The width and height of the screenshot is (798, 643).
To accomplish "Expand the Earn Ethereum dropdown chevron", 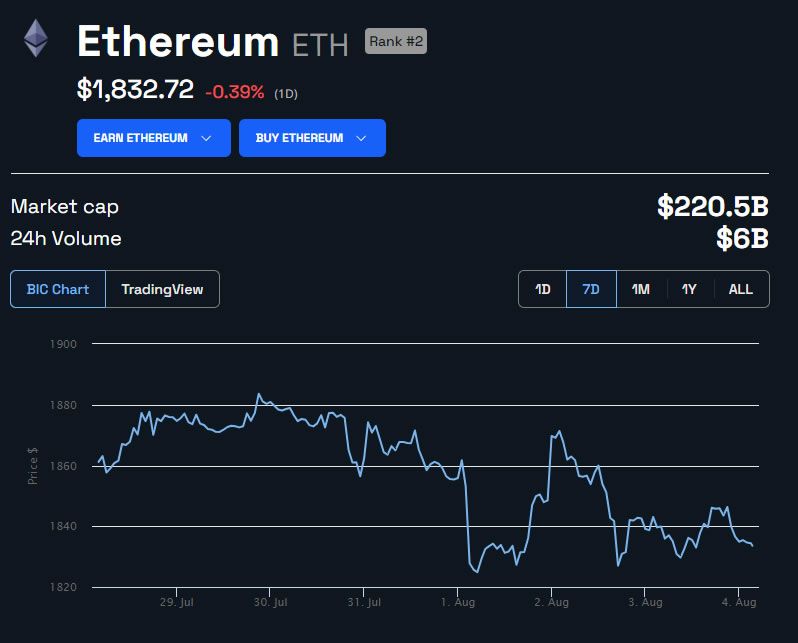I will 206,138.
